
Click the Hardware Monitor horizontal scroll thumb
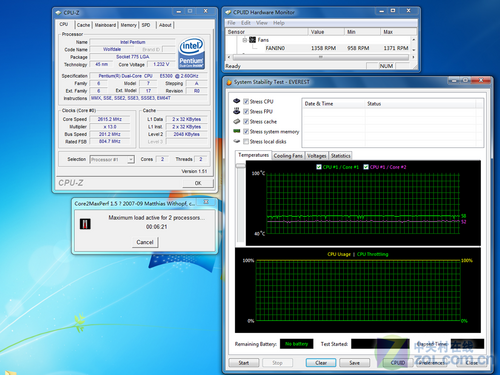(321, 57)
